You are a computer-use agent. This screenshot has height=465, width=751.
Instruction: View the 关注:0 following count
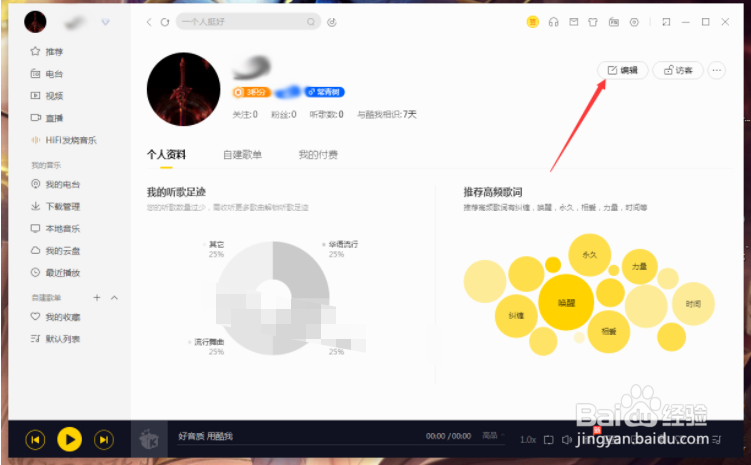(245, 114)
